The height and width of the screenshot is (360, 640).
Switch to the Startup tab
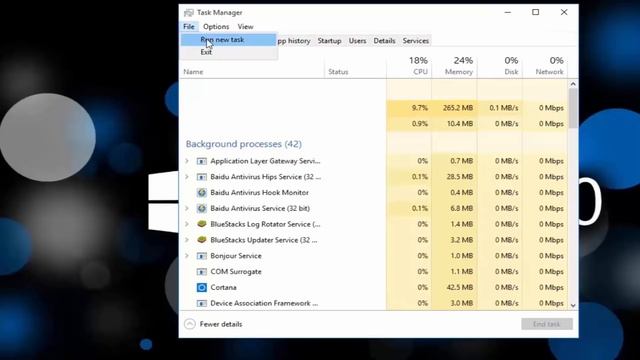pyautogui.click(x=329, y=41)
